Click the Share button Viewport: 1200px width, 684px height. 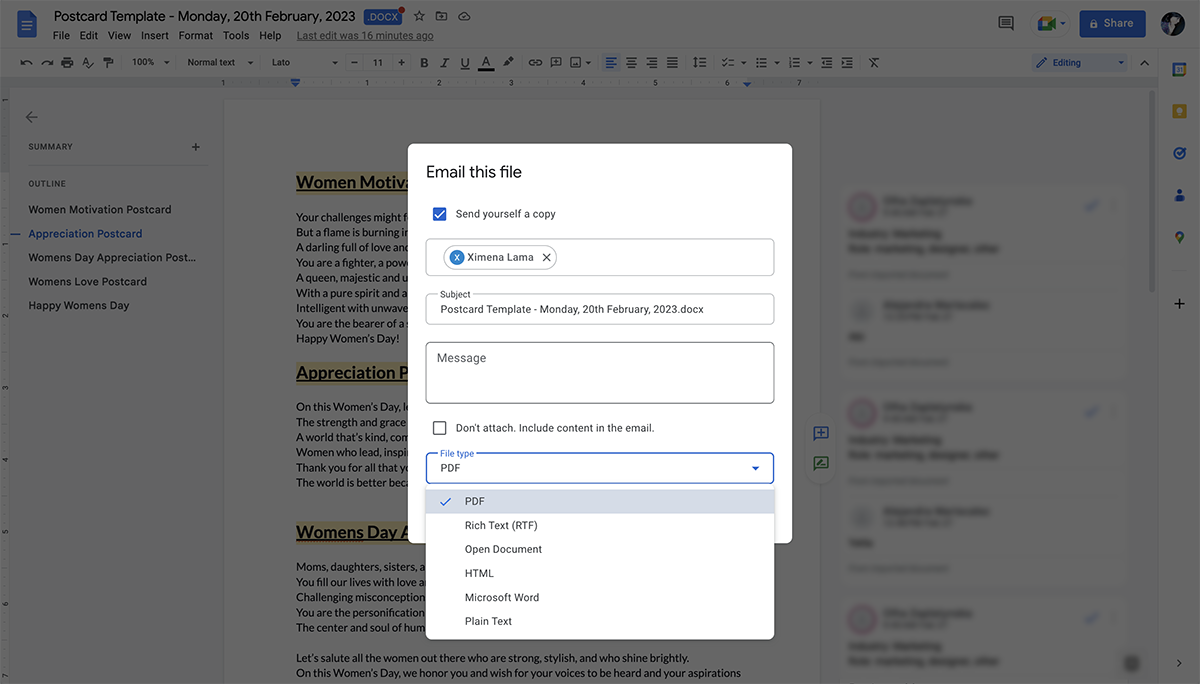1110,23
